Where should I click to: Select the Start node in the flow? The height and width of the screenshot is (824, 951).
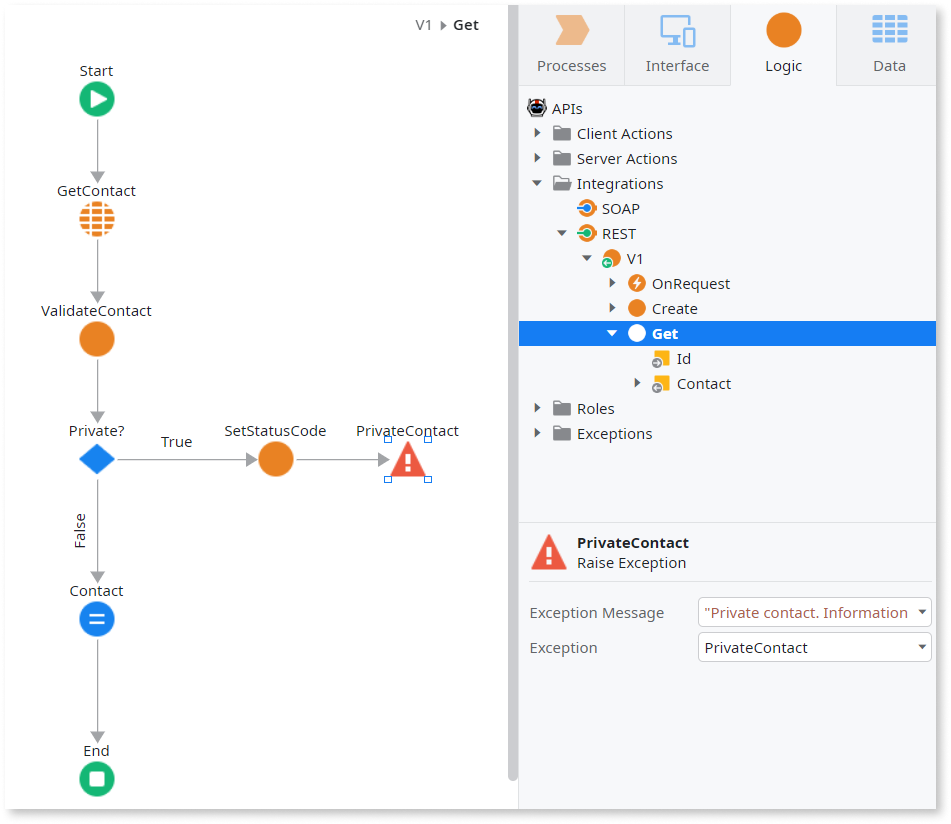click(96, 98)
